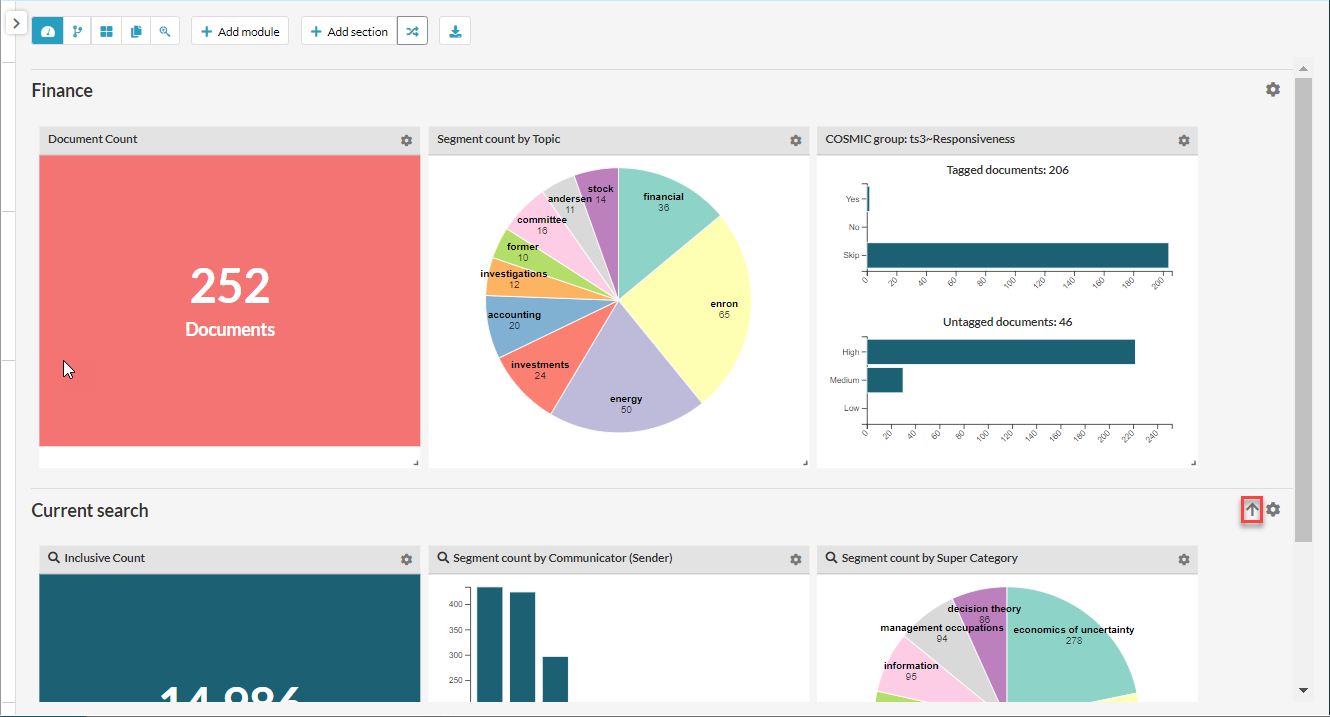Image resolution: width=1330 pixels, height=717 pixels.
Task: Click the Add module button
Action: [240, 31]
